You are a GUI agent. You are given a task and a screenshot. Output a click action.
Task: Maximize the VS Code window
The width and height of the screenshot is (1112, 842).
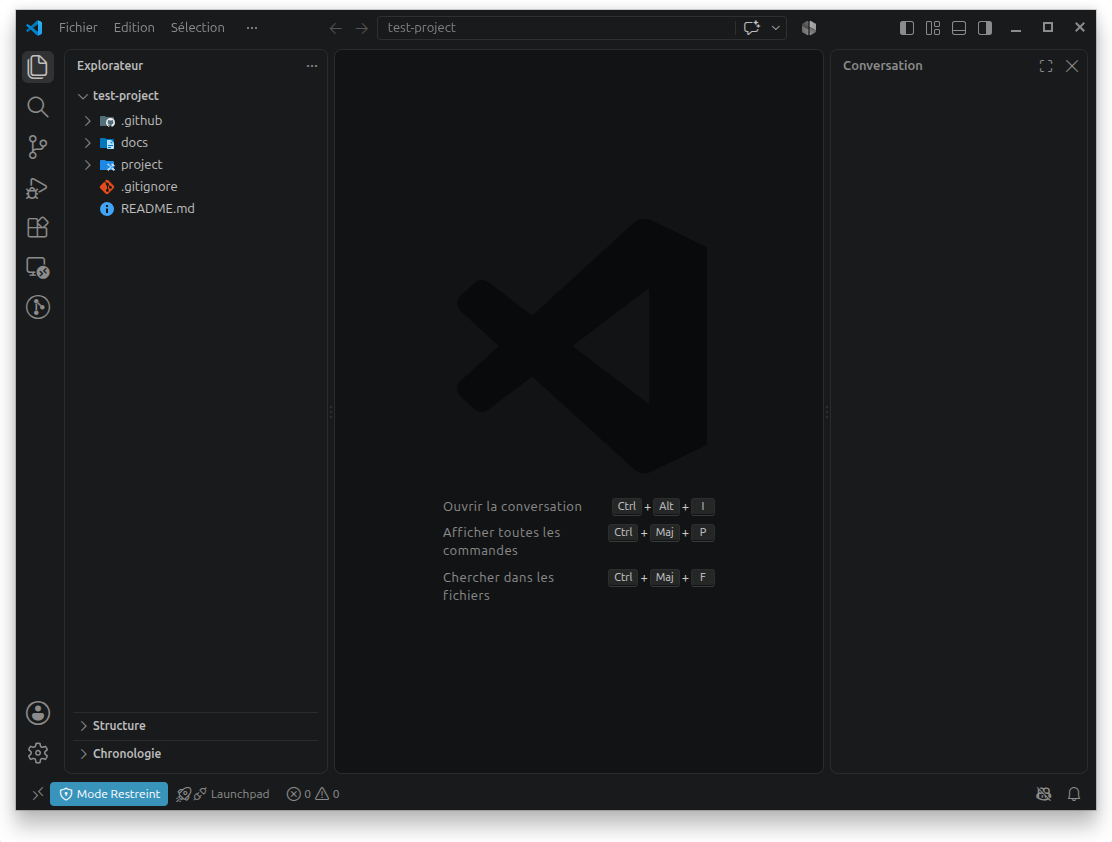pyautogui.click(x=1047, y=28)
